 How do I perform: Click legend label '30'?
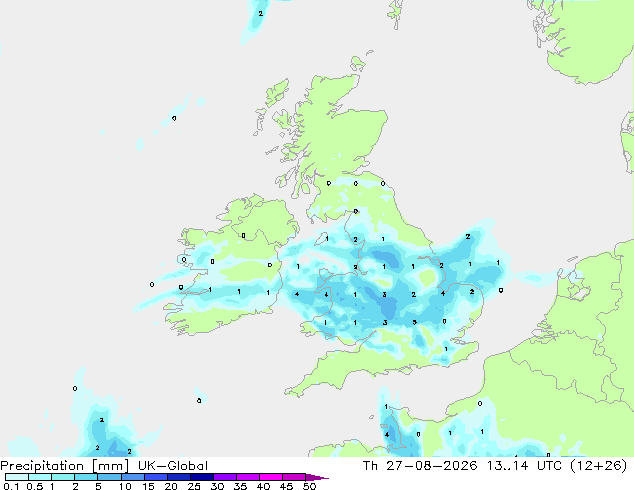point(217,486)
